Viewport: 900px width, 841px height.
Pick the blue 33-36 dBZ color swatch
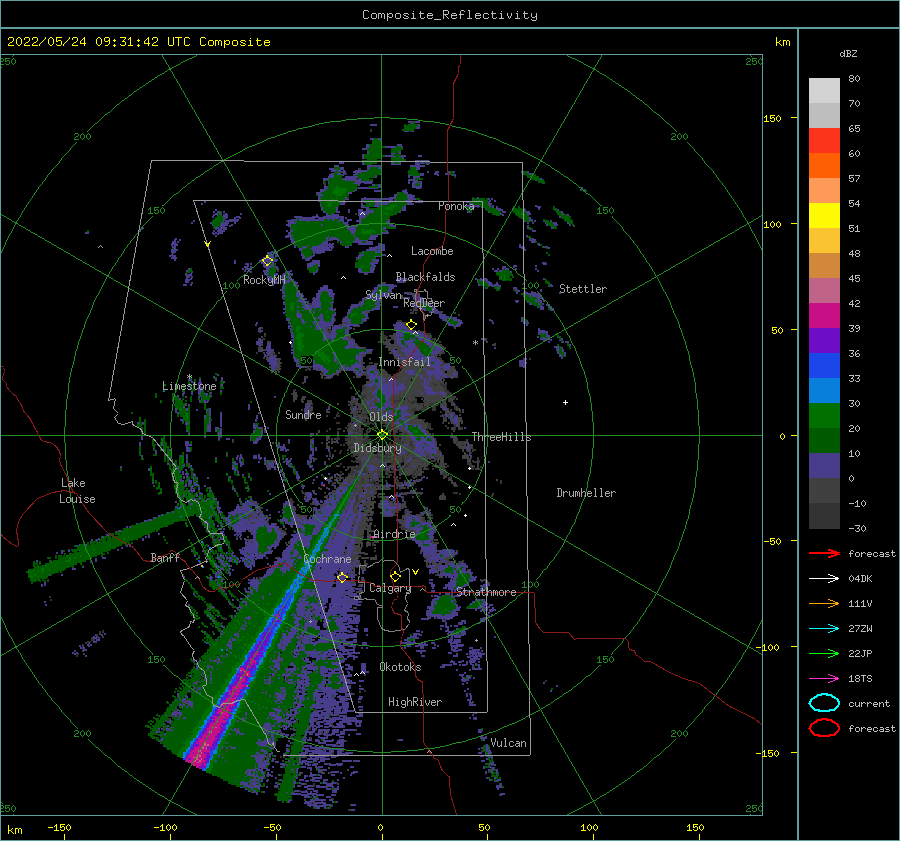[x=824, y=365]
